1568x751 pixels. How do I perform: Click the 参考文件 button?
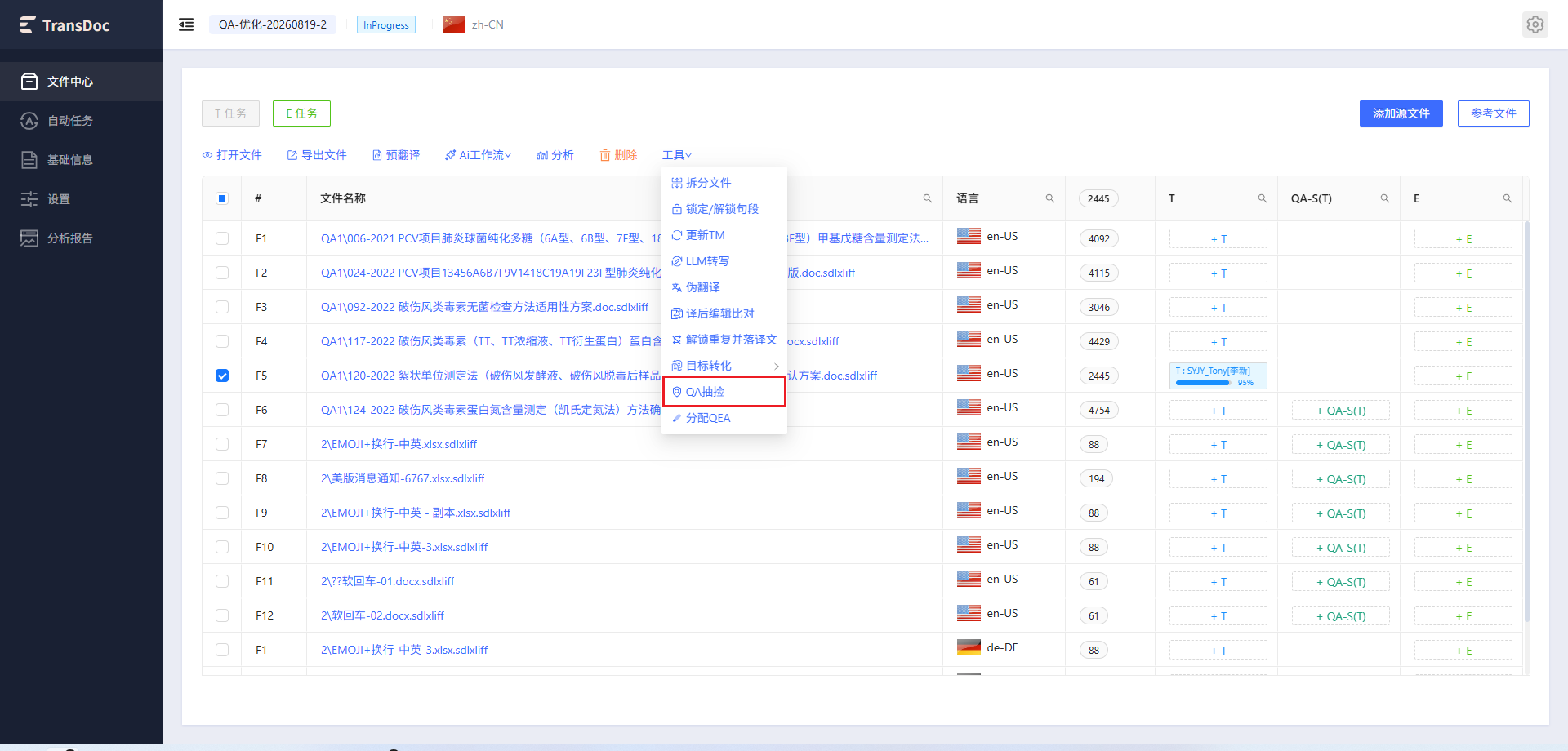point(1493,113)
